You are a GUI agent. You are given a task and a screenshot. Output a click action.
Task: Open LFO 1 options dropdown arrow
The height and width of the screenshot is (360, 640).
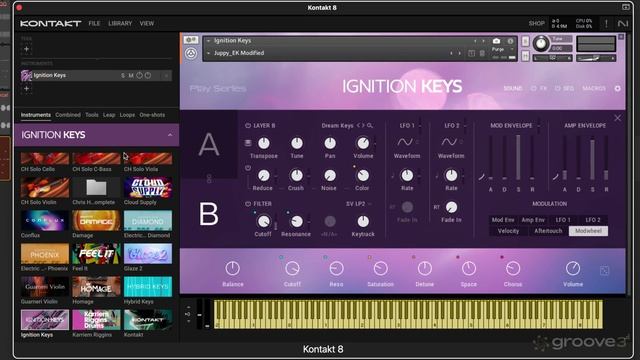(x=420, y=126)
